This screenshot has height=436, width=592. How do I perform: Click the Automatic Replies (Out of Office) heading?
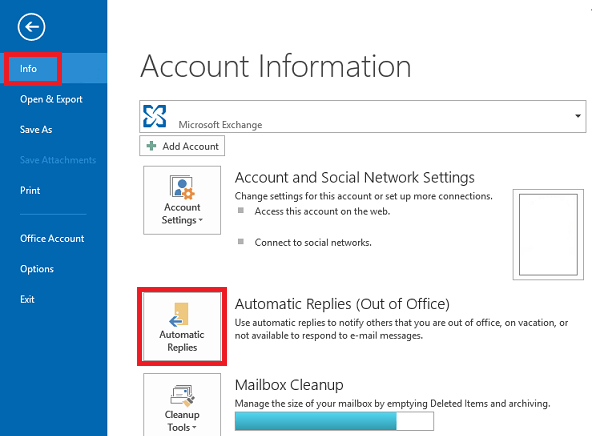point(342,304)
